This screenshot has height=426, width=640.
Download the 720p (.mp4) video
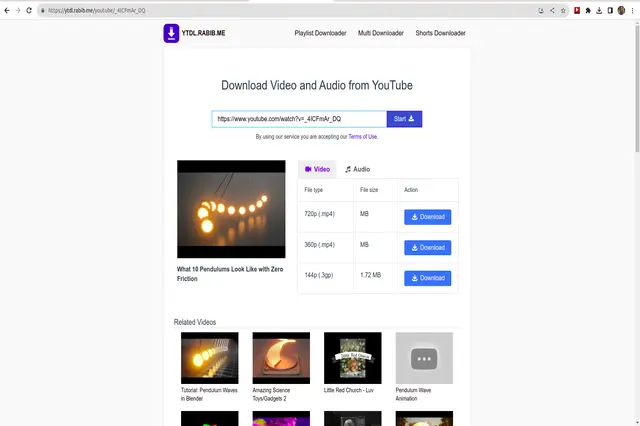pyautogui.click(x=427, y=217)
